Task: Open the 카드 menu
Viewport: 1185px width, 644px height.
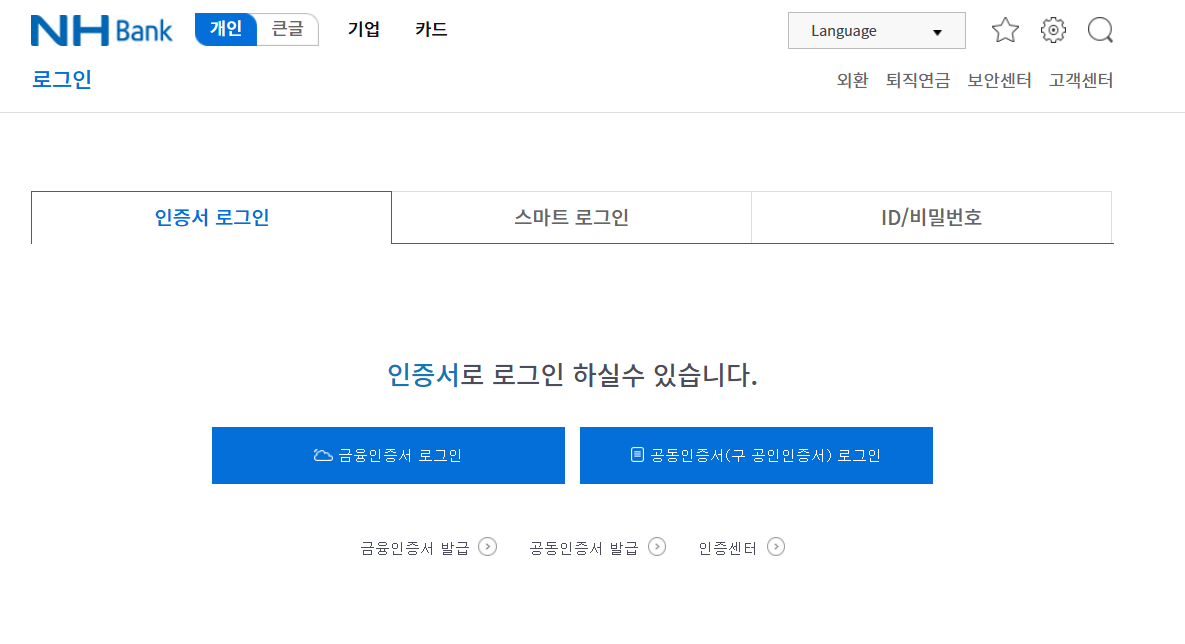Action: (430, 30)
